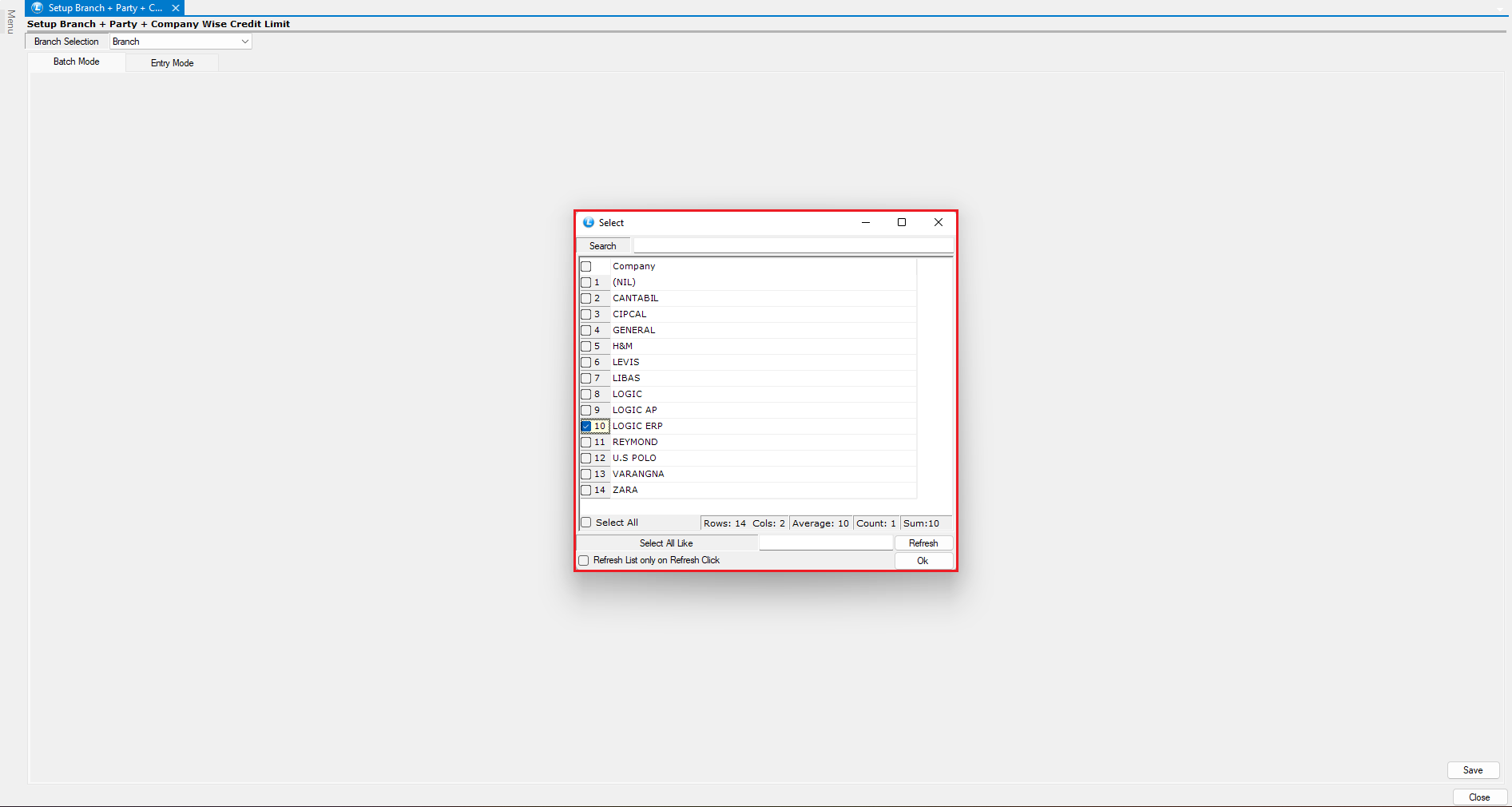Image resolution: width=1512 pixels, height=807 pixels.
Task: Open the side Menu panel
Action: [x=10, y=22]
